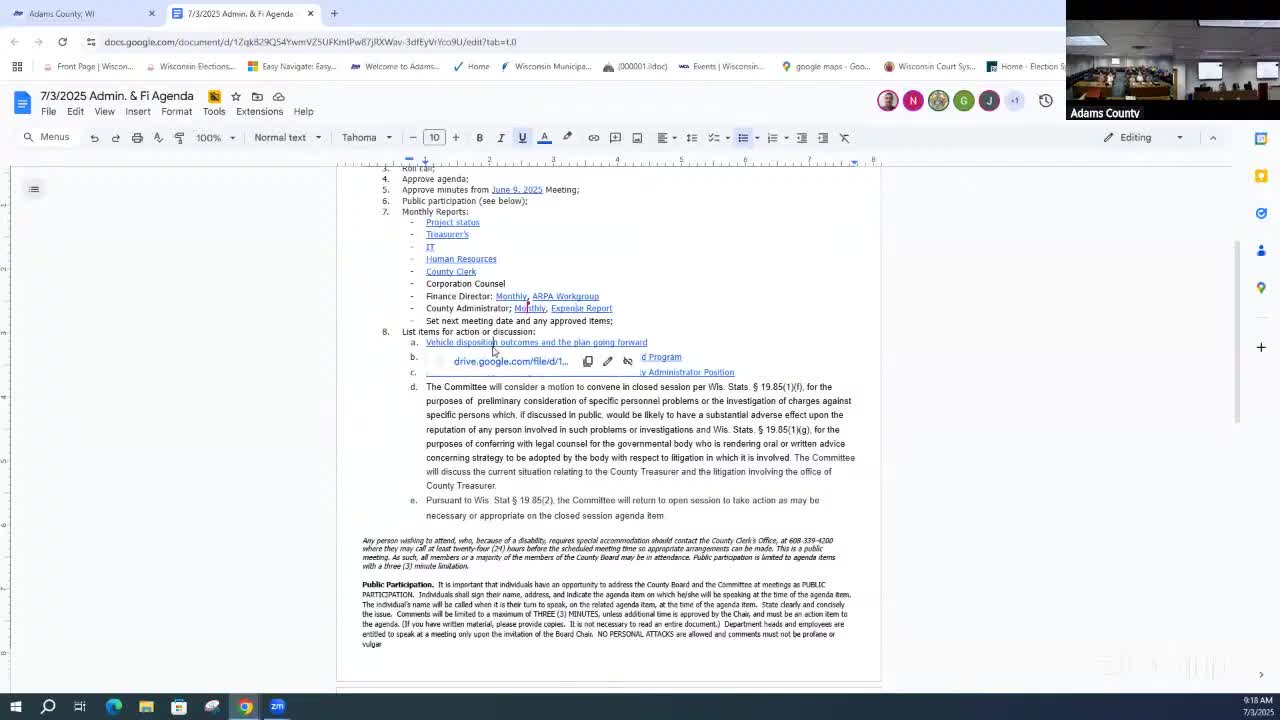Toggle the numbered list
The height and width of the screenshot is (720, 1280).
coord(772,138)
